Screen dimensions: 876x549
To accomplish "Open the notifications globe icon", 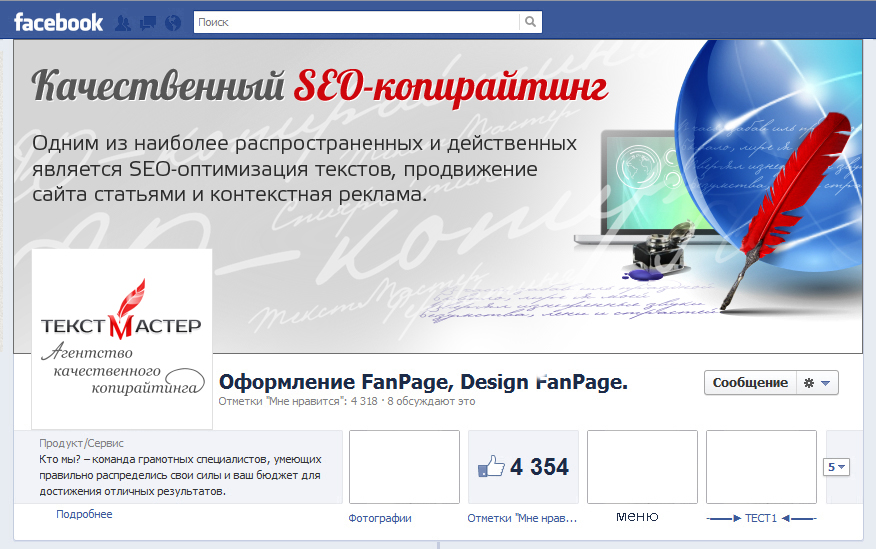I will click(x=173, y=23).
